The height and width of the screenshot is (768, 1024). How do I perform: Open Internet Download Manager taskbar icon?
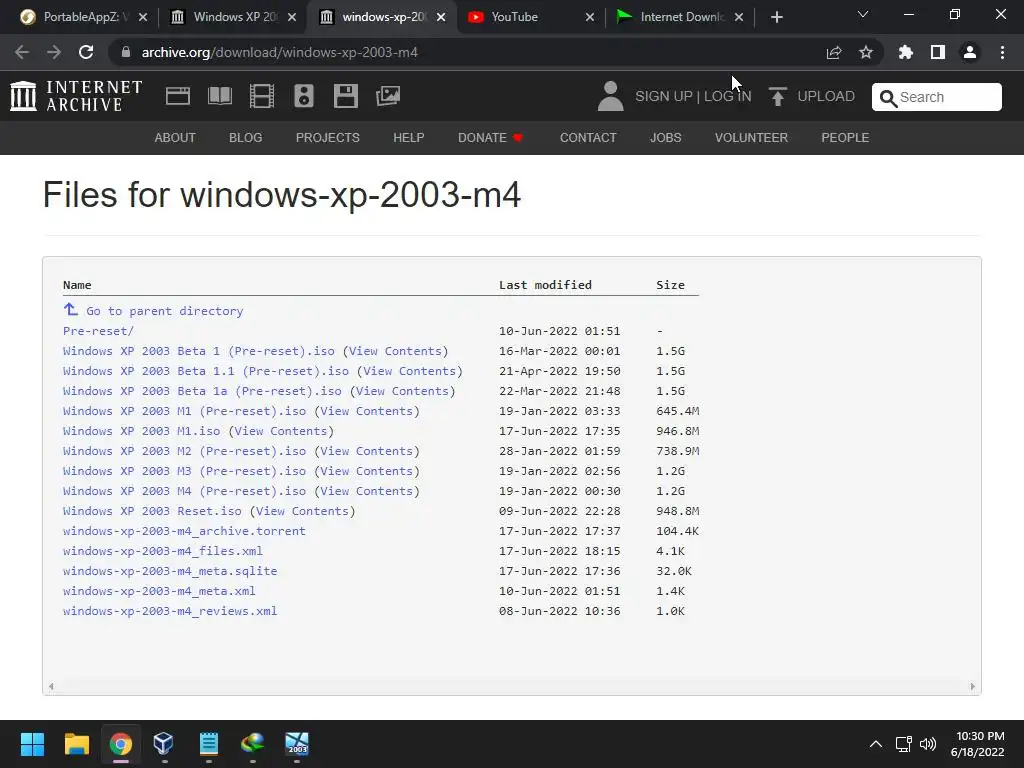tap(253, 744)
